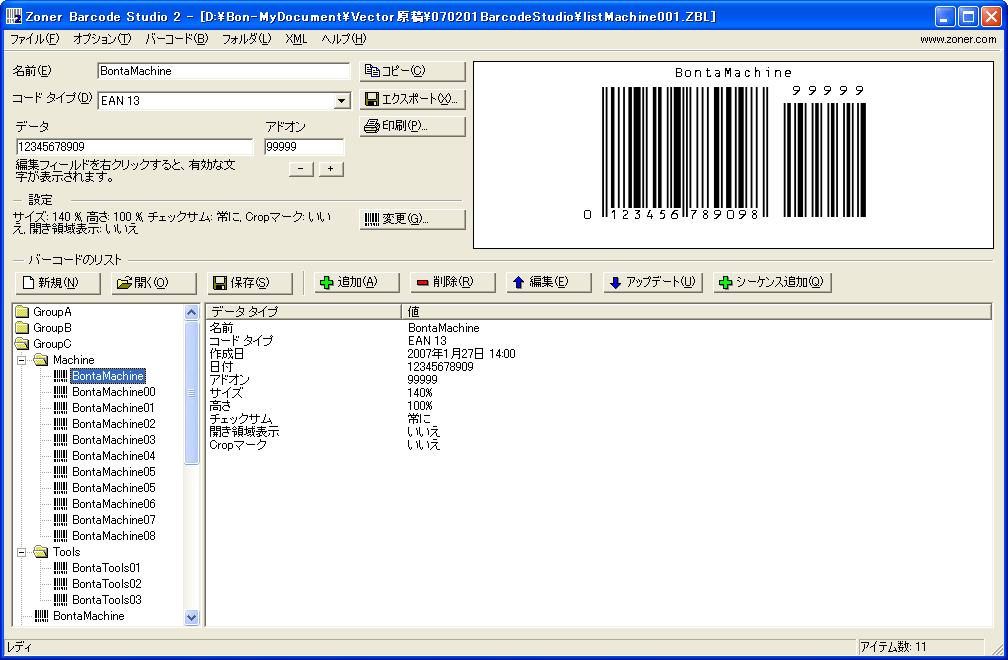Open the バーコード(B) menu
Viewport: 1008px width, 660px height.
coord(177,39)
